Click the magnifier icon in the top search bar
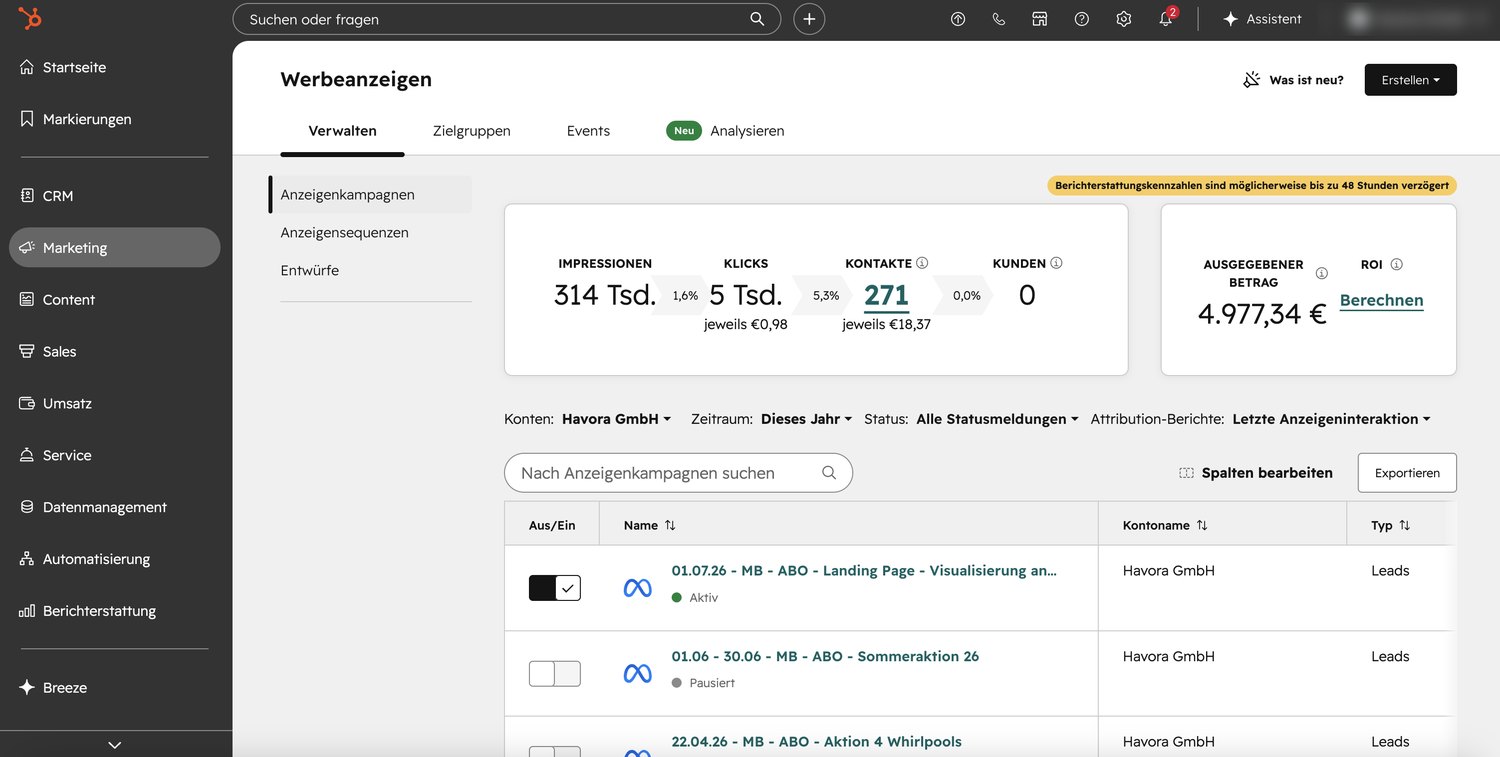Viewport: 1500px width, 757px height. (758, 19)
